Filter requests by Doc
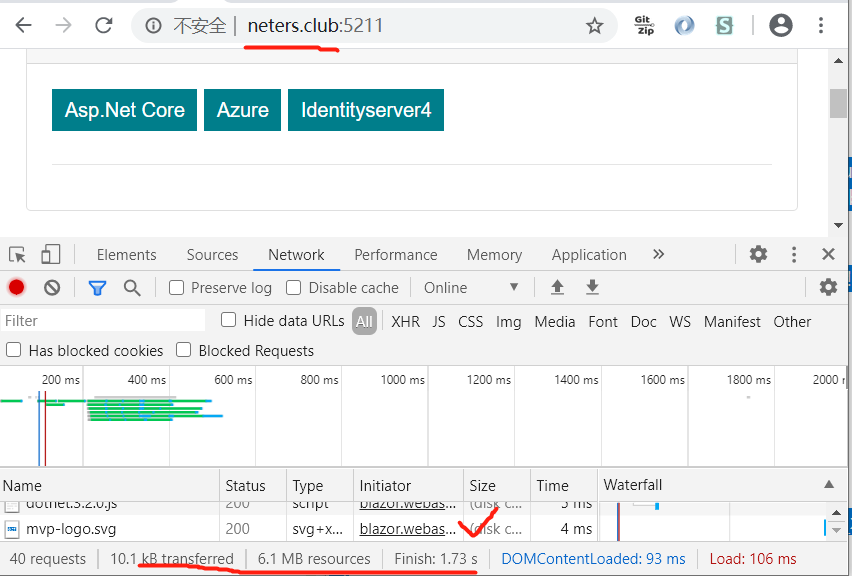The width and height of the screenshot is (852, 576). tap(643, 322)
